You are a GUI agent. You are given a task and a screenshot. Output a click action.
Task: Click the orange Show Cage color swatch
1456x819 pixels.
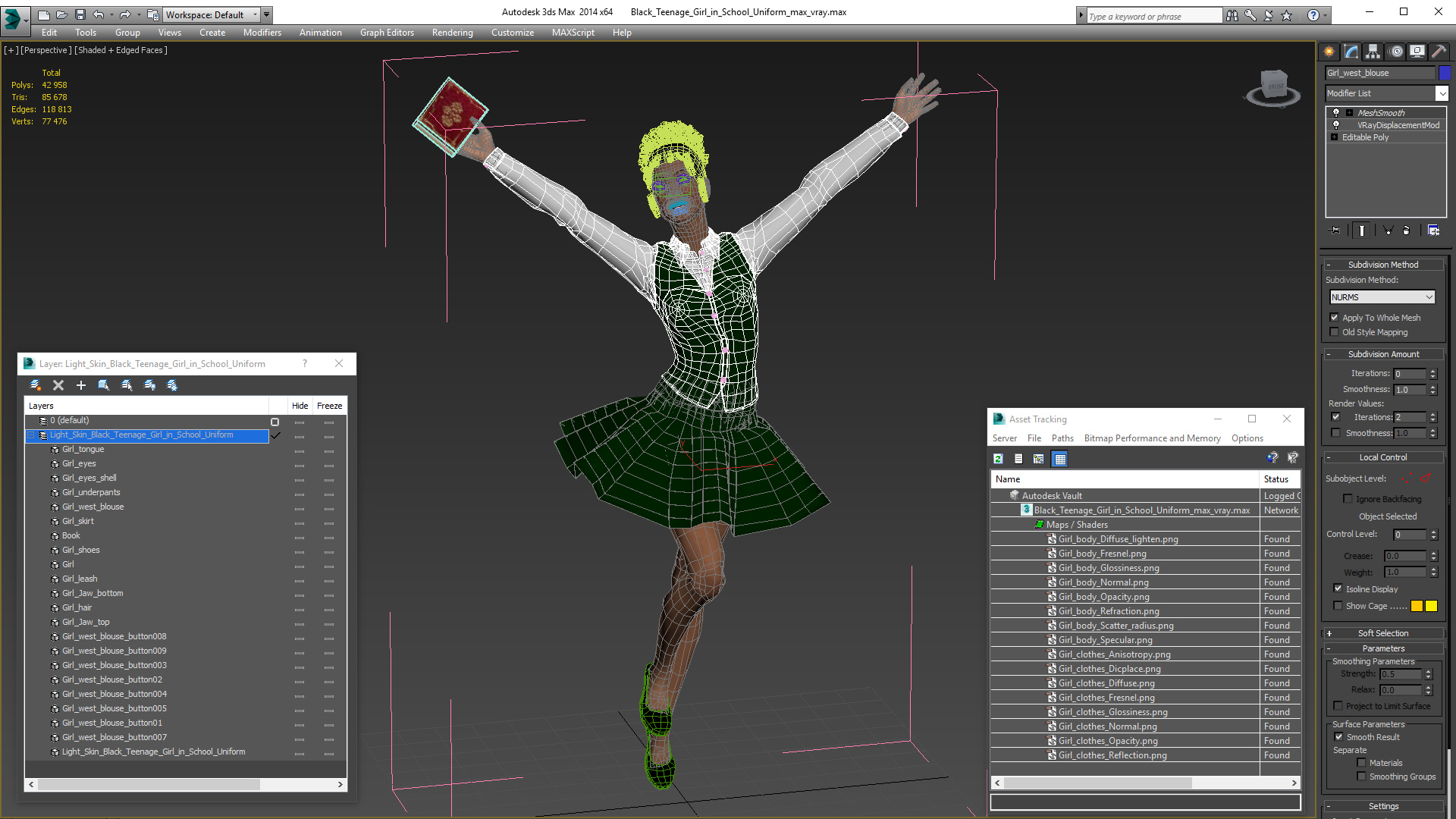(1417, 606)
